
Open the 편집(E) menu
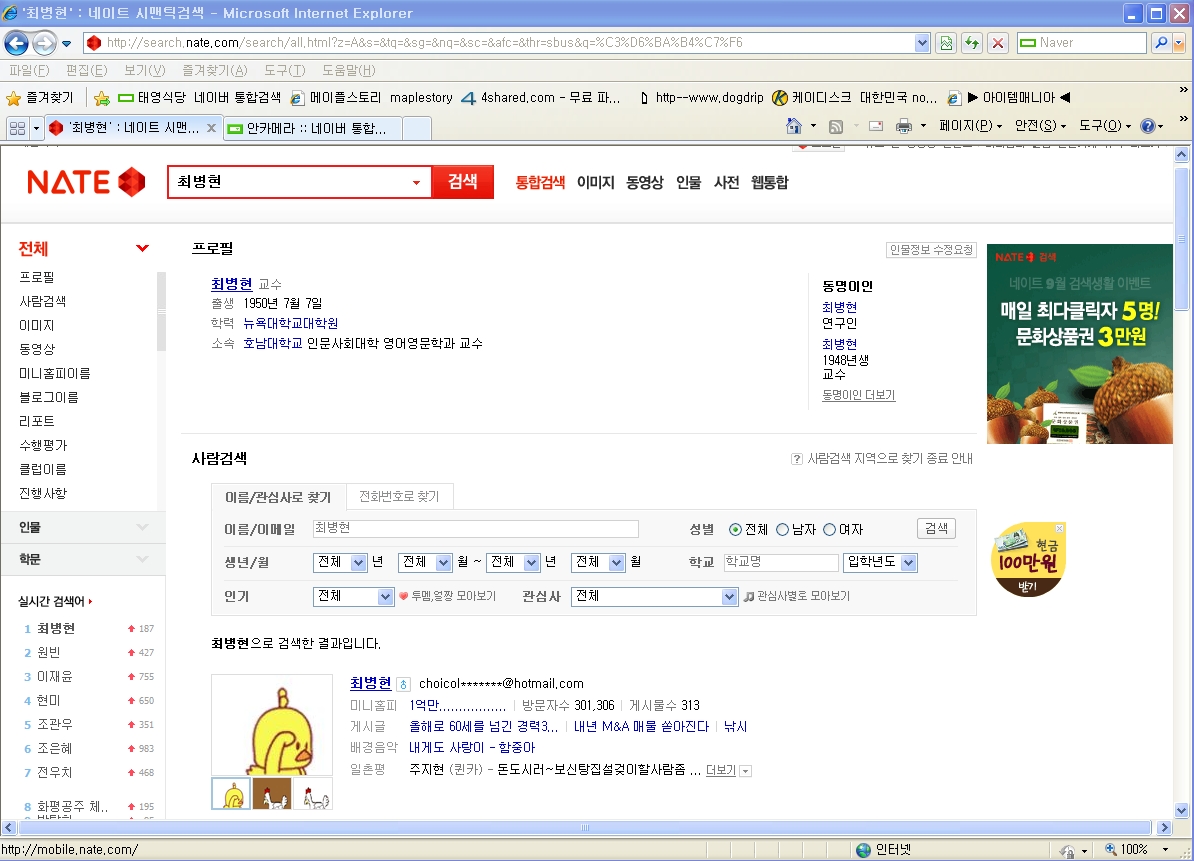(x=87, y=71)
